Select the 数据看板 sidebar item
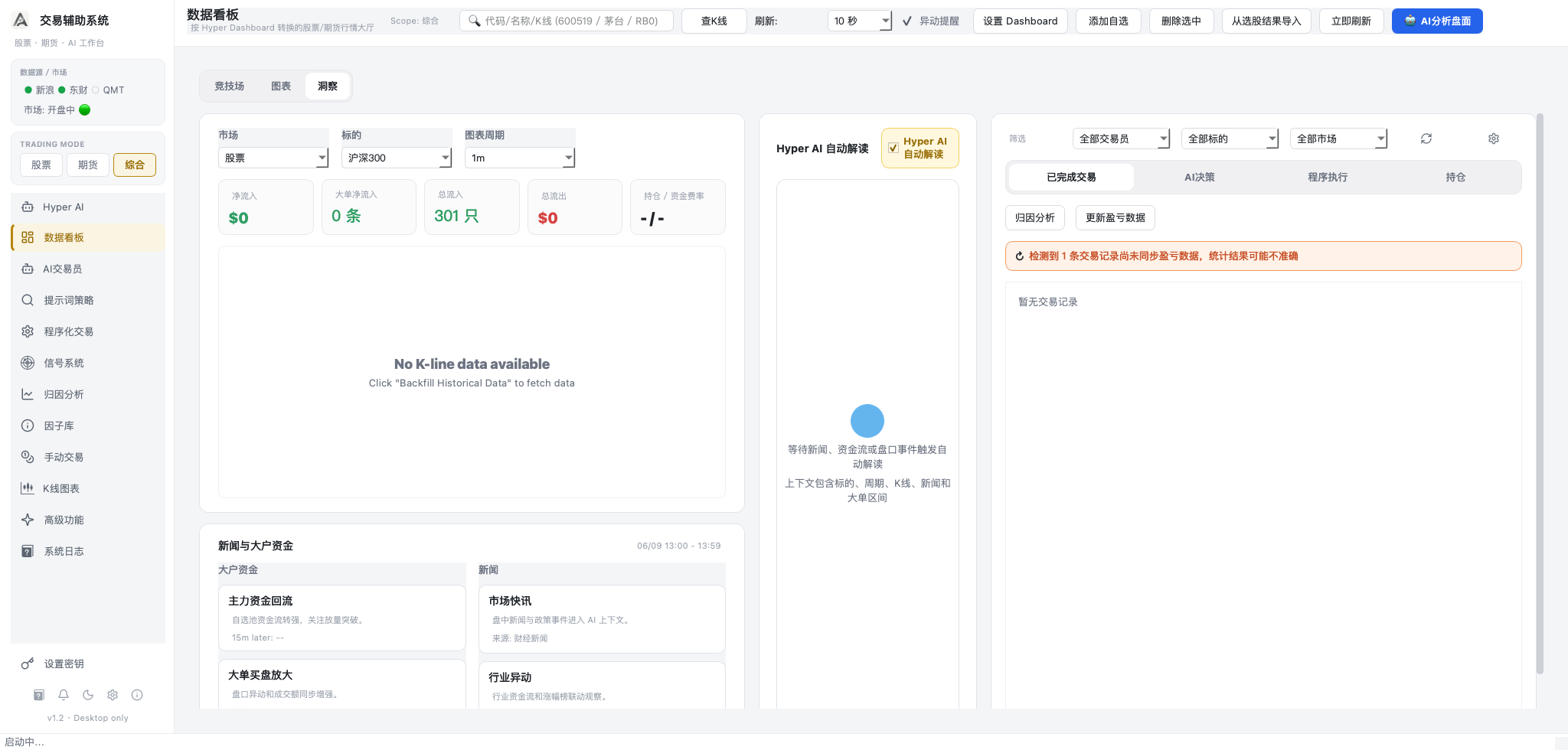The image size is (1568, 750). point(88,237)
